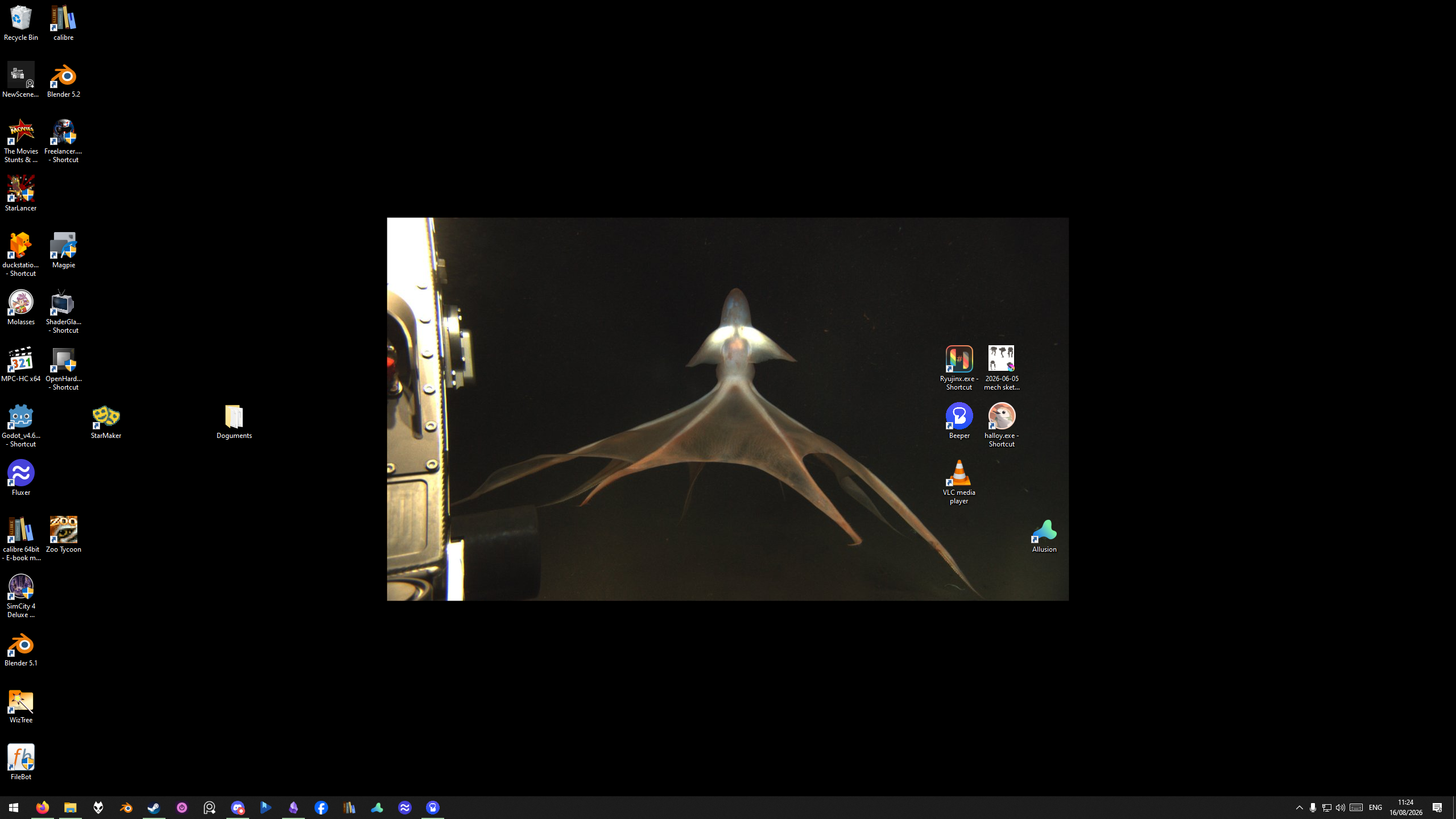
Task: Select the StarLancer desktop shortcut
Action: click(21, 194)
